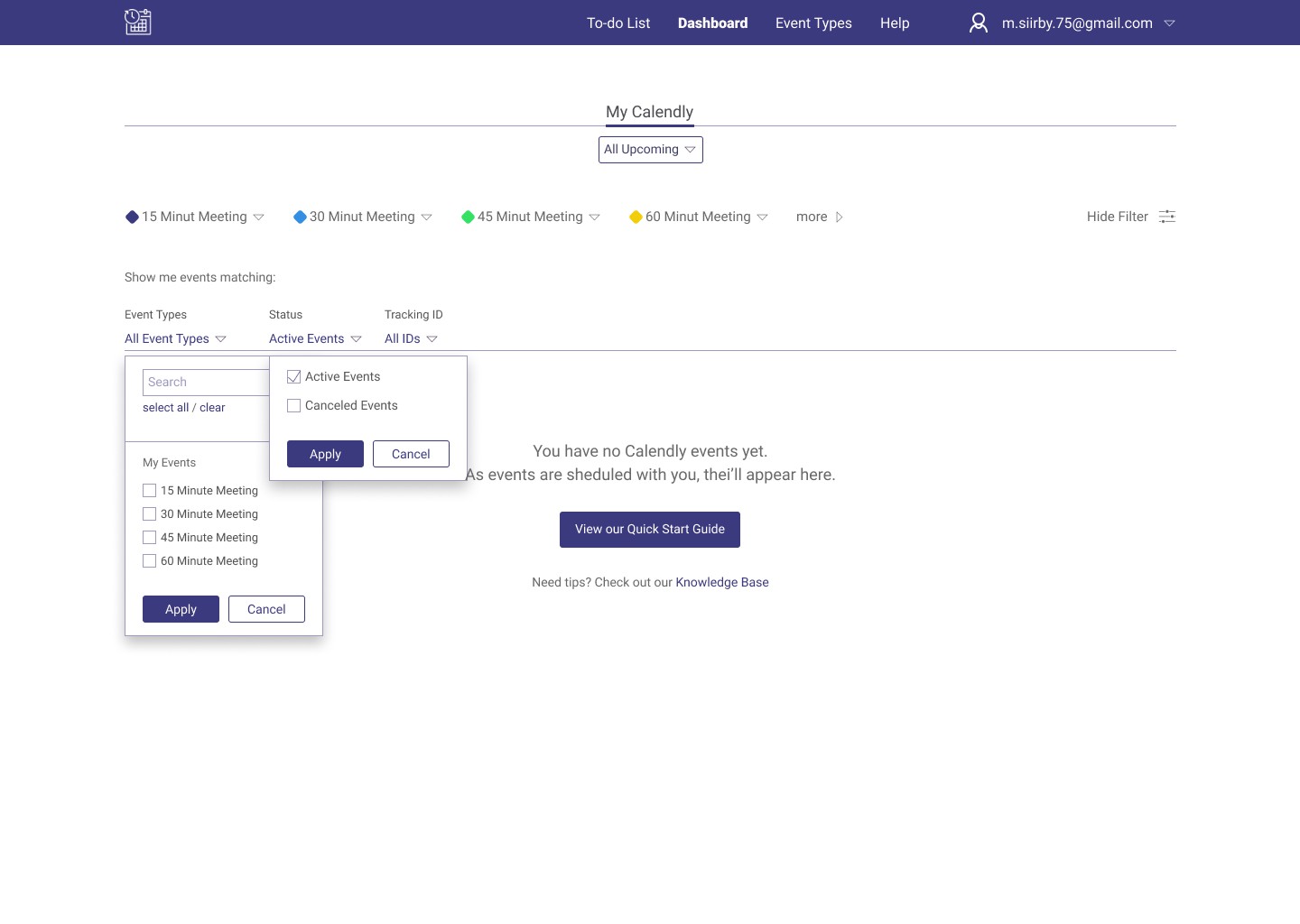Open the account menu arrow beside email
Screen dimensions: 1300x924
[x=1169, y=23]
